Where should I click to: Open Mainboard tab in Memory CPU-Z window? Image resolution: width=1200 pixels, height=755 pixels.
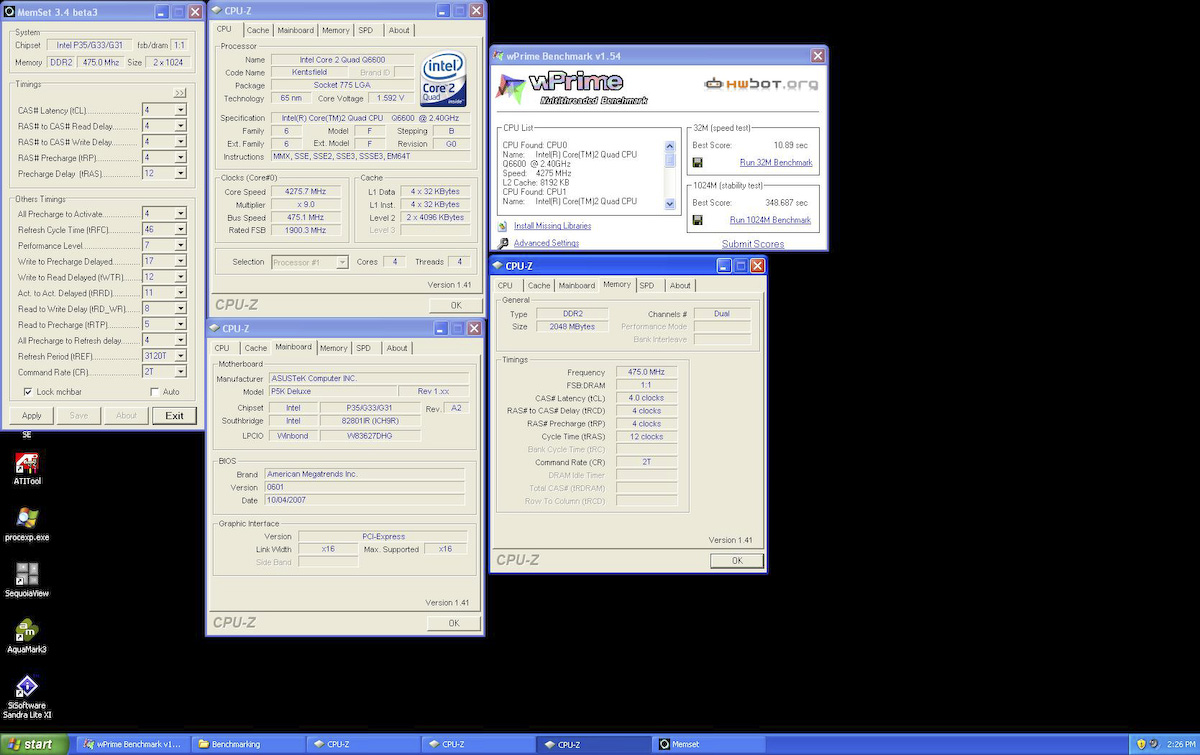[x=577, y=285]
